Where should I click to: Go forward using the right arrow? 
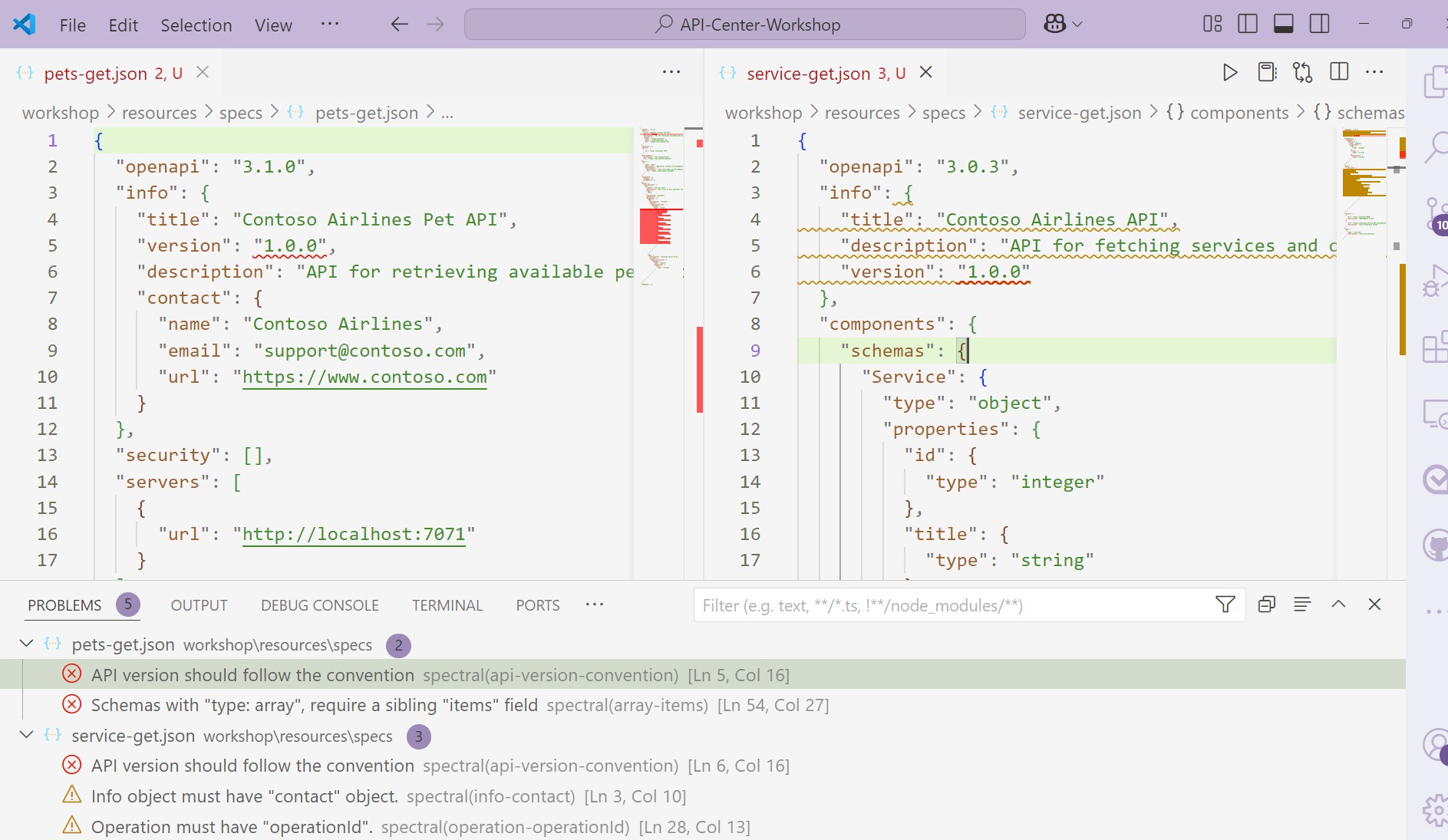click(435, 25)
